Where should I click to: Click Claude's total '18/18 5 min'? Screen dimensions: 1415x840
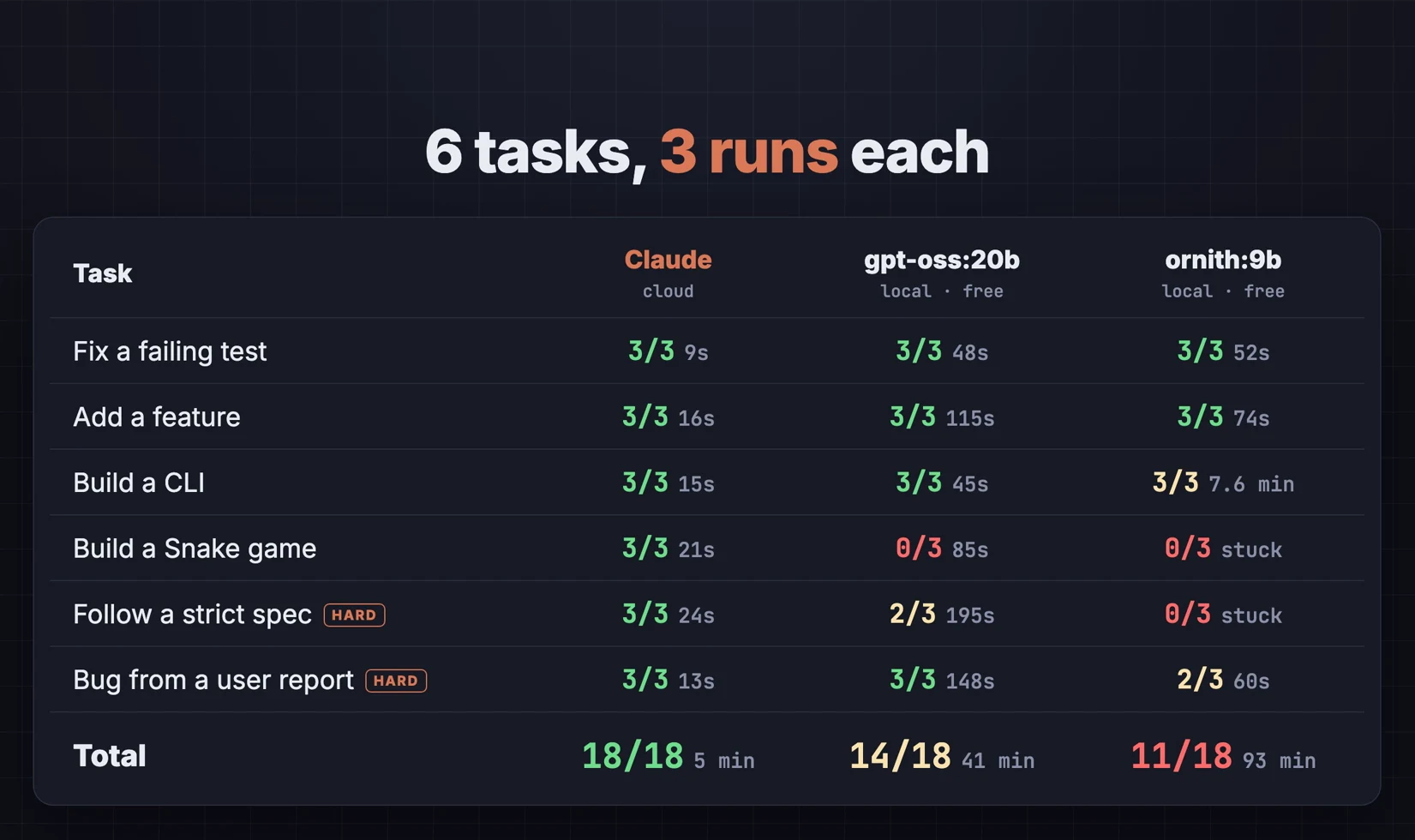pyautogui.click(x=669, y=757)
